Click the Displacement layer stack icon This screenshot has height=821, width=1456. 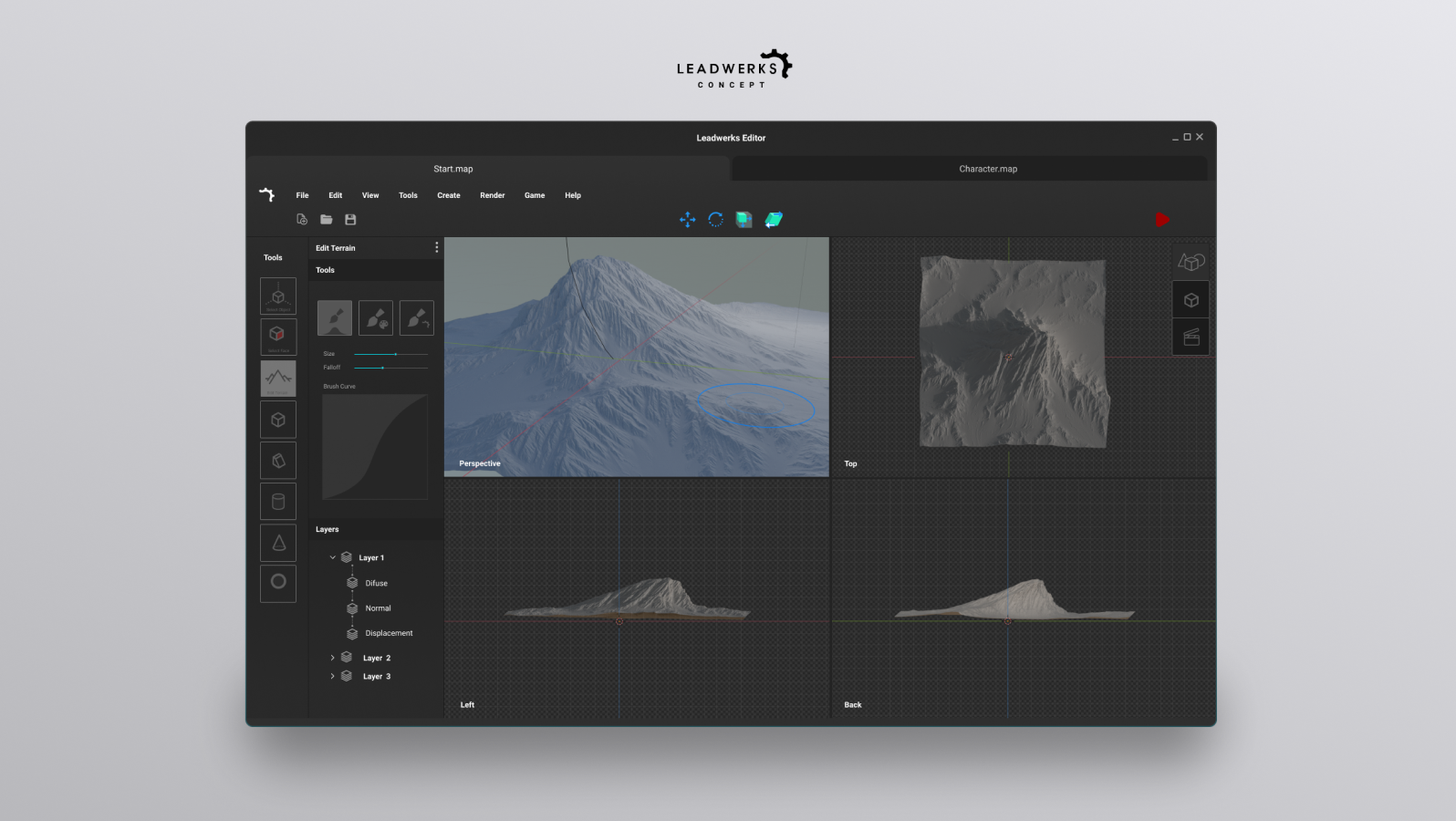point(352,633)
